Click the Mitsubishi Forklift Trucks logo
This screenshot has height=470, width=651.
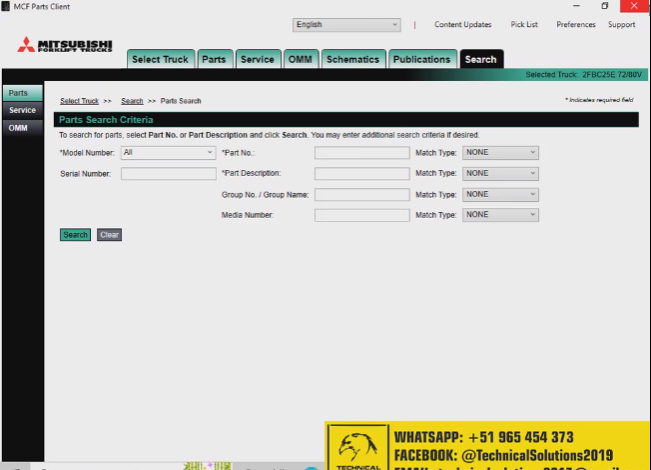66,46
